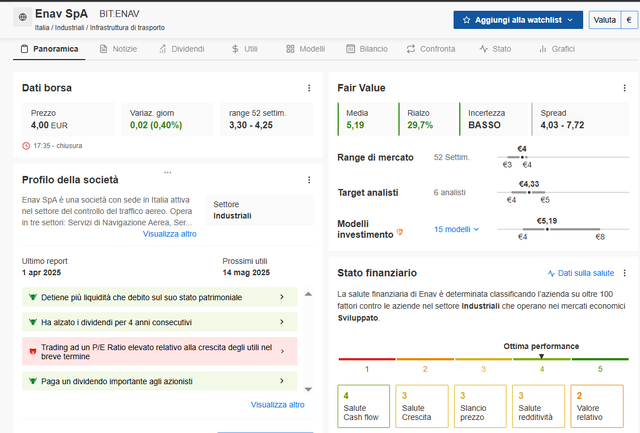This screenshot has width=640, height=433.
Task: Select the Salute Cash flow score card
Action: point(364,406)
